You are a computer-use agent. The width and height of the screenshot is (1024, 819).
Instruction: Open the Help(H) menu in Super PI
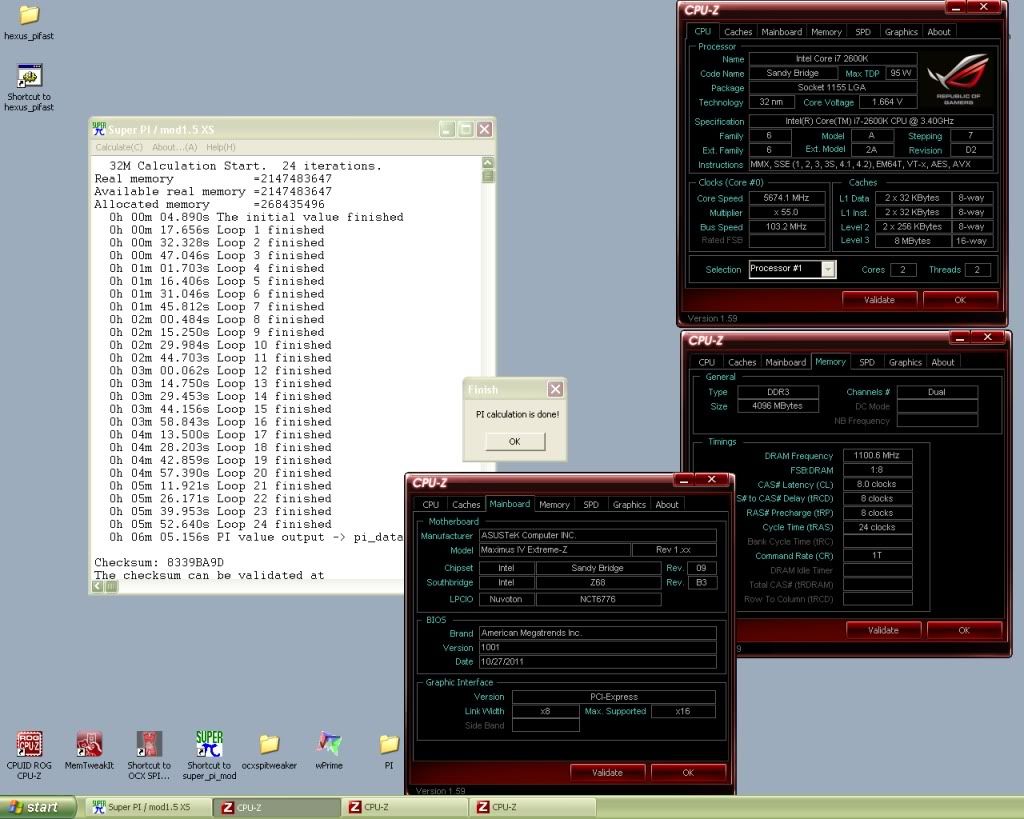(221, 147)
